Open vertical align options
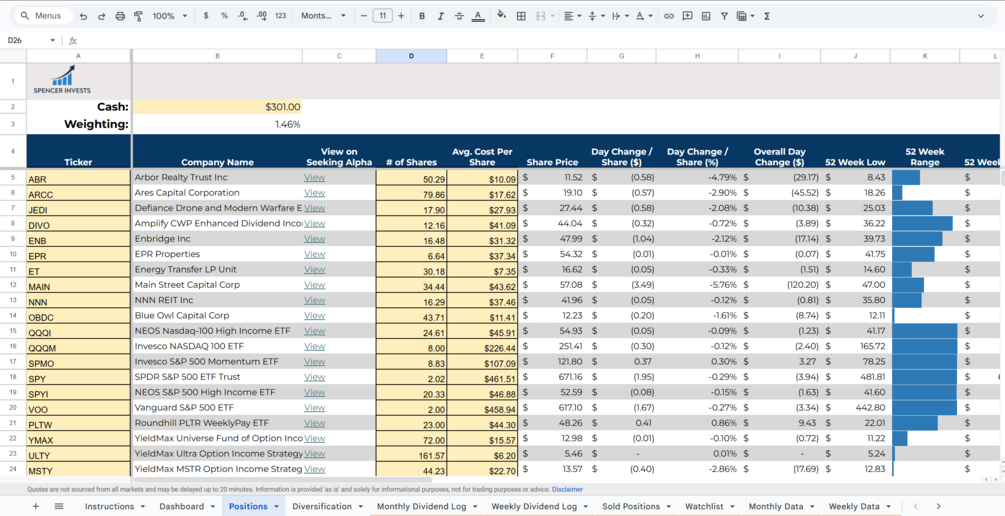Viewport: 1005px width, 516px height. tap(595, 16)
